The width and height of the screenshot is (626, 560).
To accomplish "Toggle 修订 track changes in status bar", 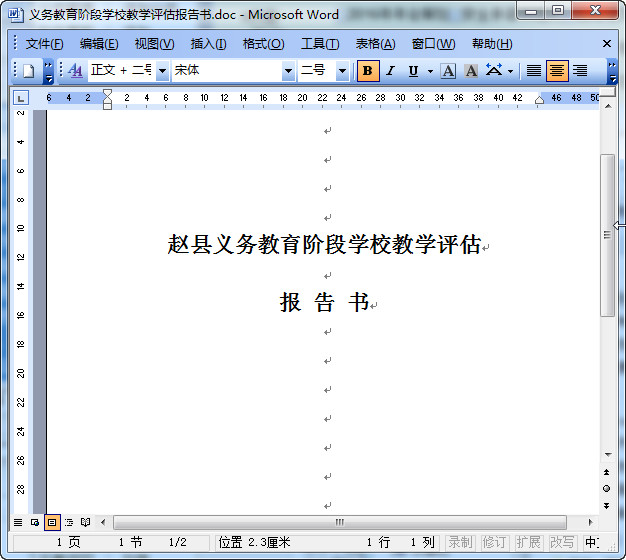I will pos(494,542).
